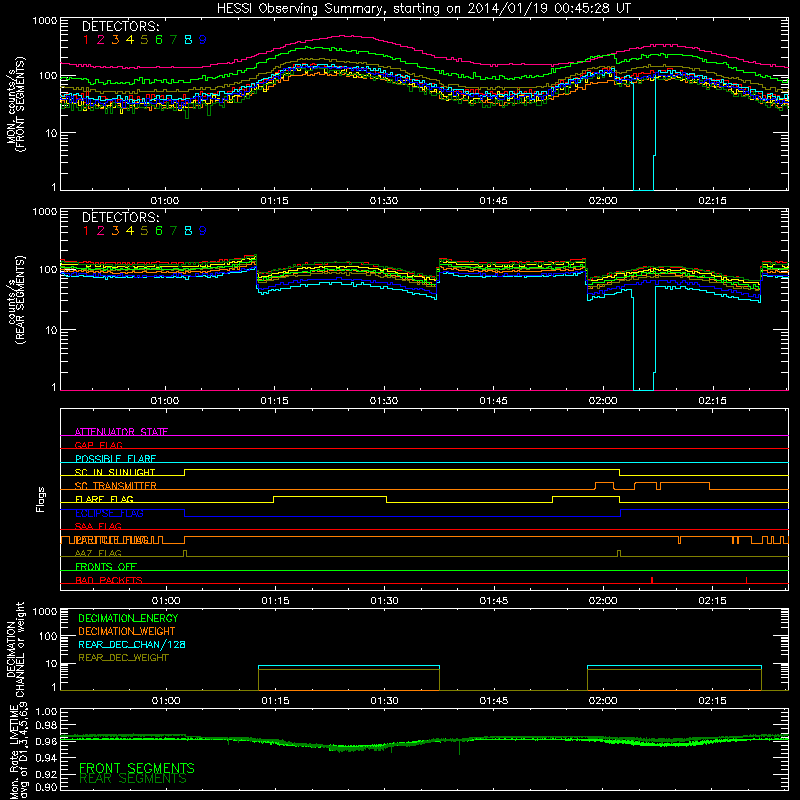Click 02:00 tick label under the Flags plot
The height and width of the screenshot is (800, 800).
click(x=603, y=601)
